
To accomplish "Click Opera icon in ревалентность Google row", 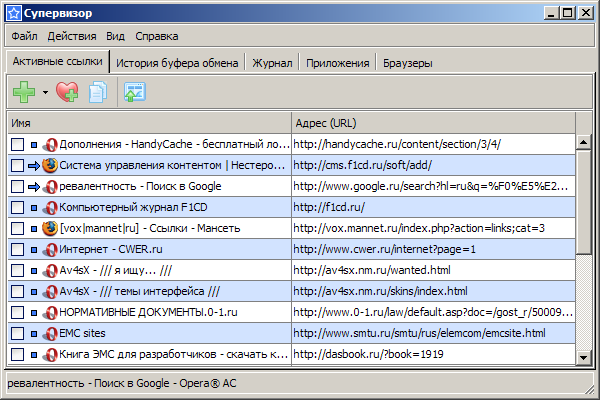I will pyautogui.click(x=50, y=187).
